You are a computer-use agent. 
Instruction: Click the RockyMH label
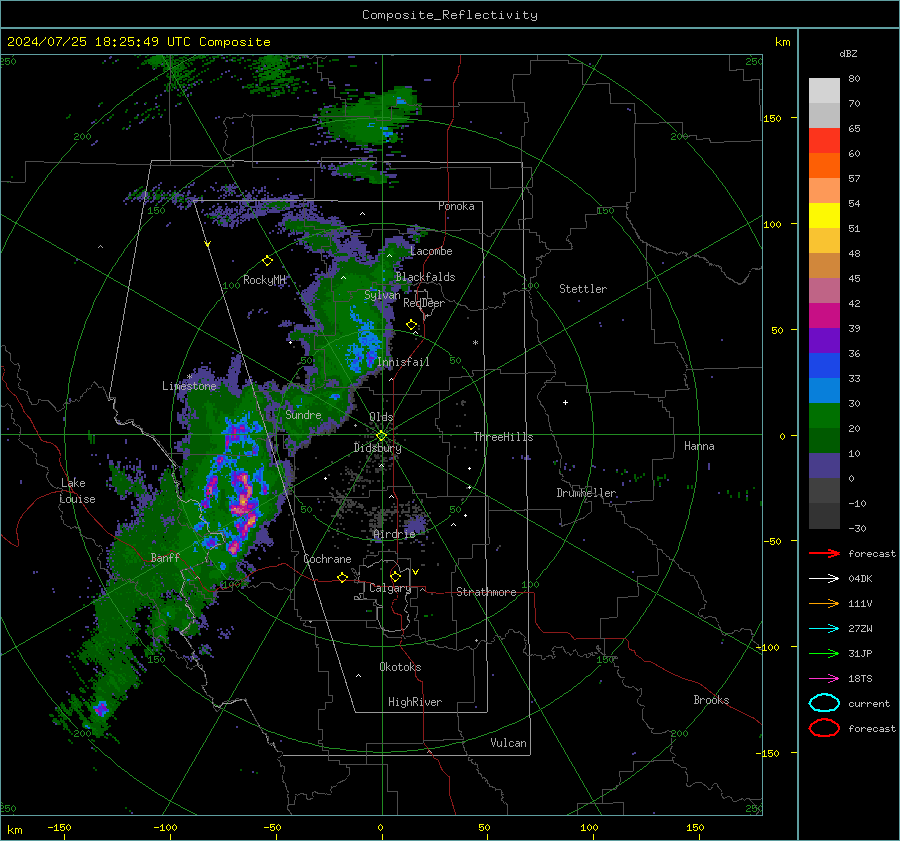(264, 280)
